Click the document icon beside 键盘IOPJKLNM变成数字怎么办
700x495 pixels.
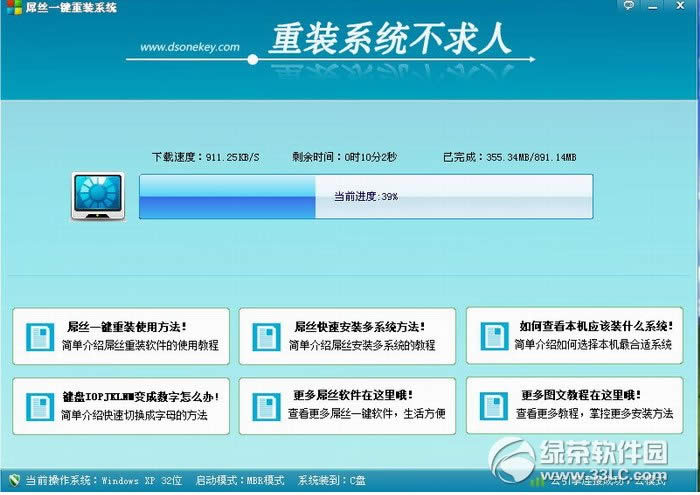[x=39, y=405]
